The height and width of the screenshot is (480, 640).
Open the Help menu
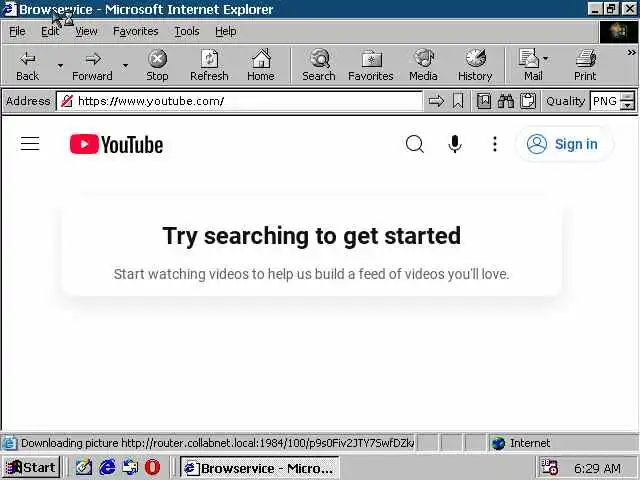pos(226,31)
